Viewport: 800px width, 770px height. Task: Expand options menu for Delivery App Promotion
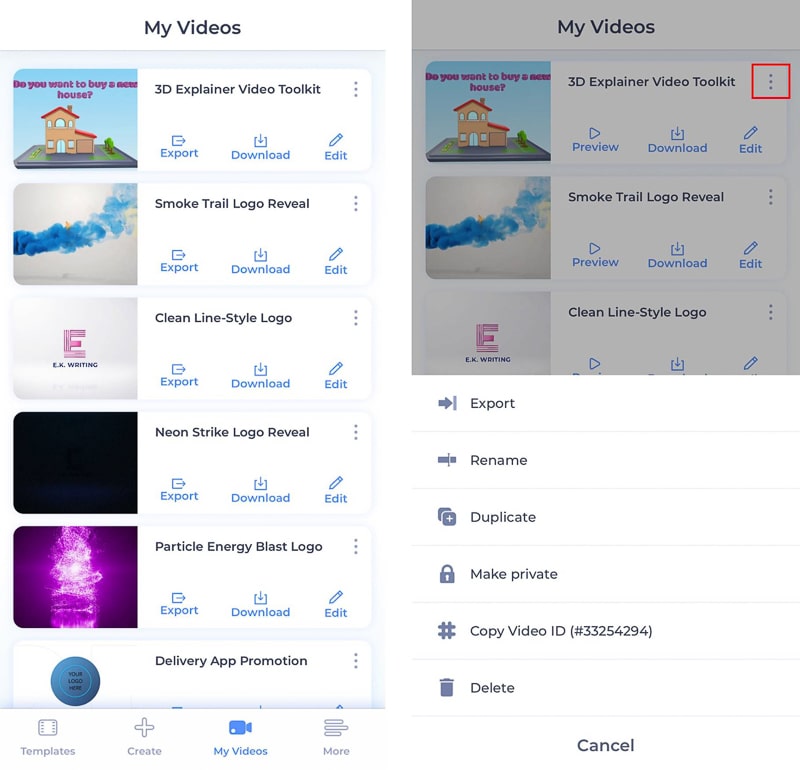[x=355, y=661]
